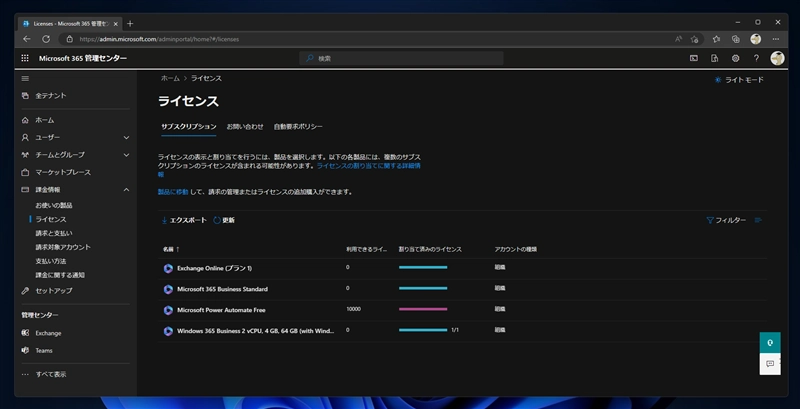Open the app launcher waffle icon
This screenshot has height=409, width=800.
coord(25,59)
